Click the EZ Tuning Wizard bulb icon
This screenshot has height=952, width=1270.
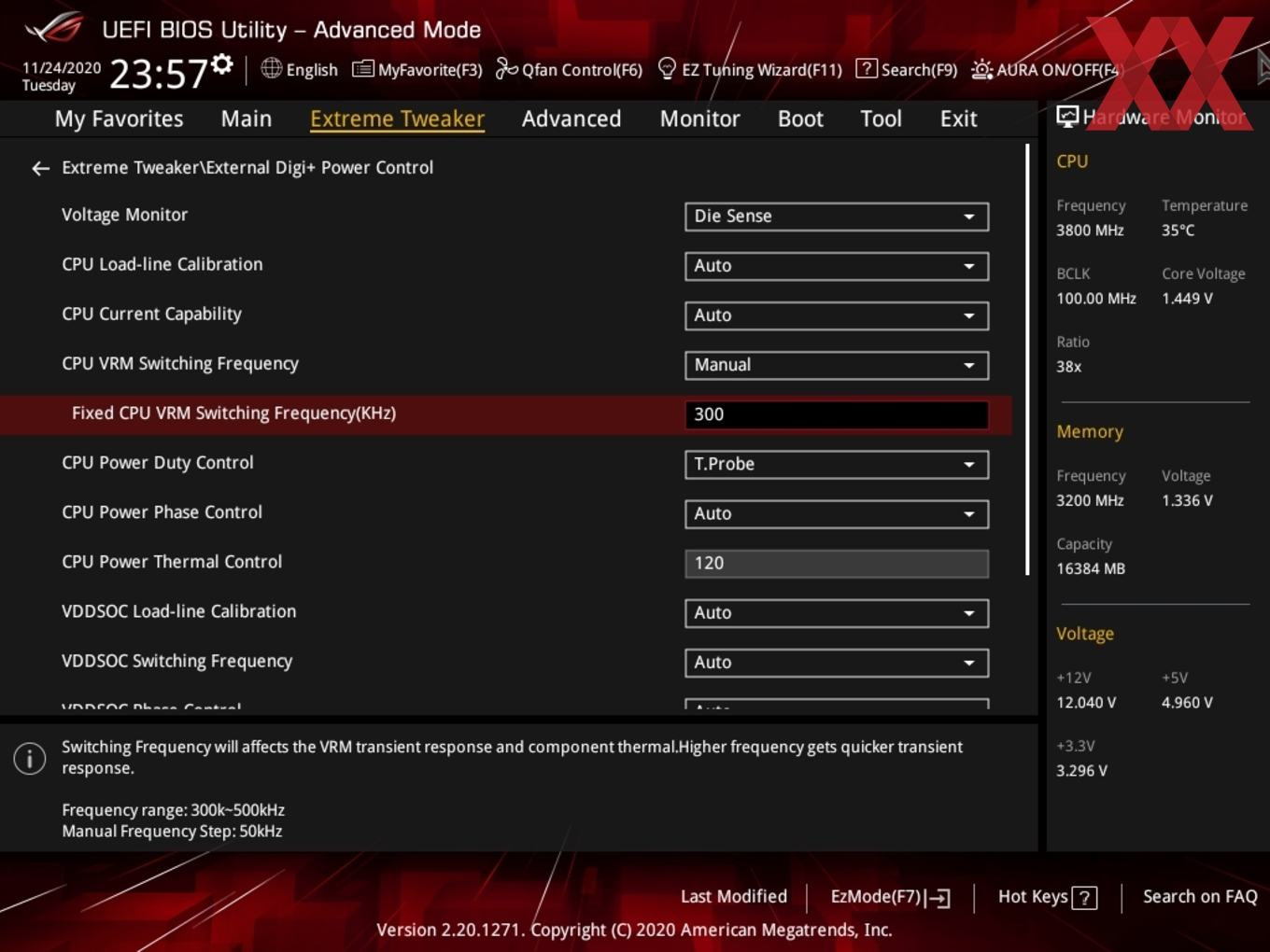point(667,68)
